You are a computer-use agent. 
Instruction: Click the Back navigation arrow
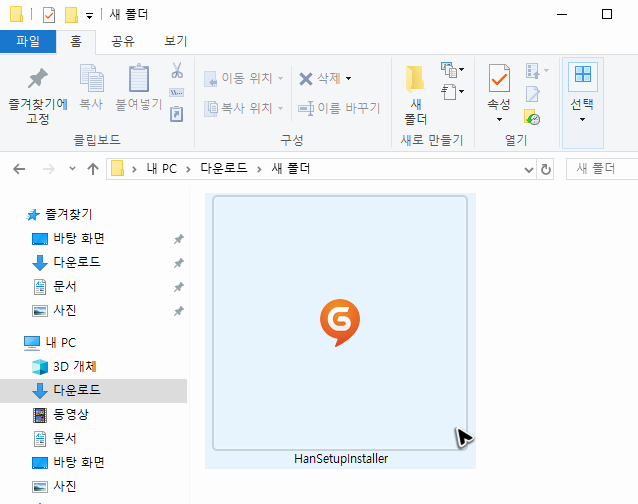(19, 169)
